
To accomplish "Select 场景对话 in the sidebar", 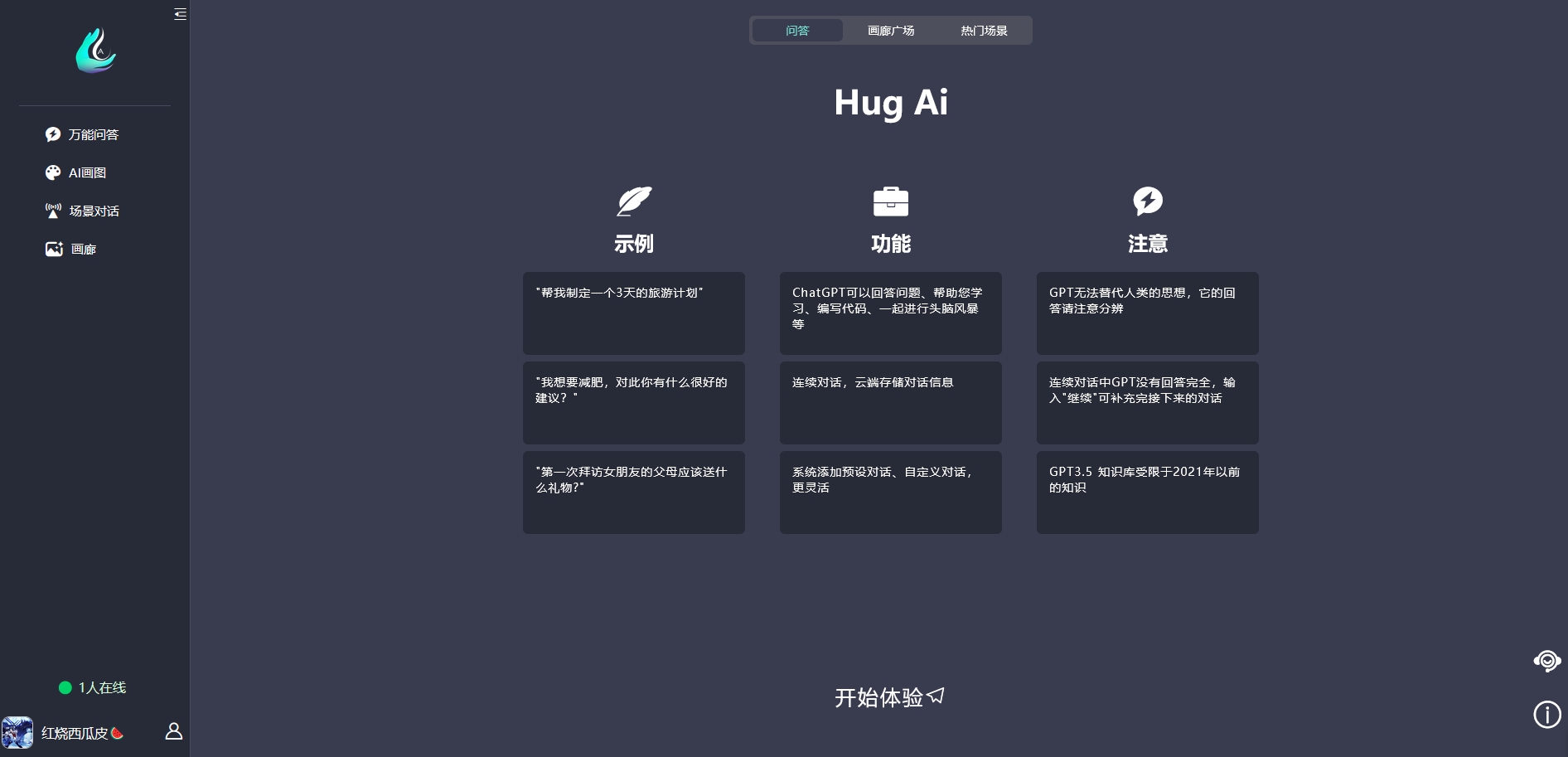I will (x=94, y=211).
